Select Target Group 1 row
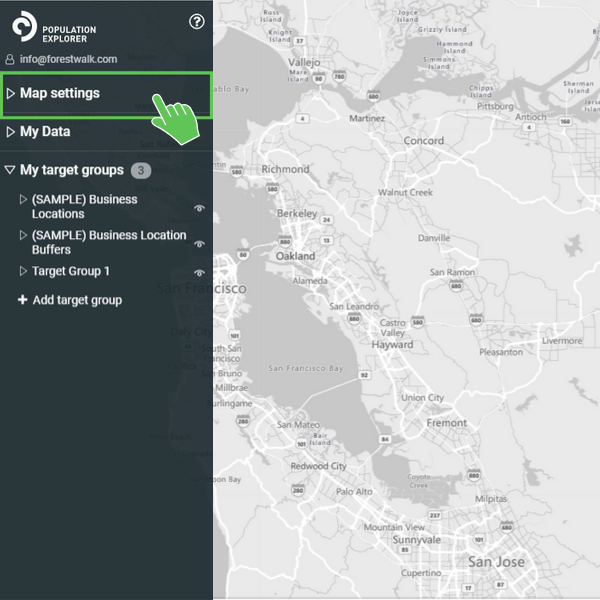Viewport: 600px width, 600px height. point(71,271)
